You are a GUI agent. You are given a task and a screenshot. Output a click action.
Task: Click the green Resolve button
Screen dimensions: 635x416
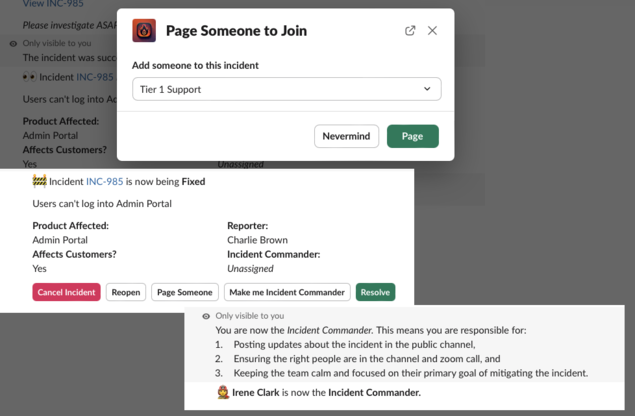tap(375, 292)
